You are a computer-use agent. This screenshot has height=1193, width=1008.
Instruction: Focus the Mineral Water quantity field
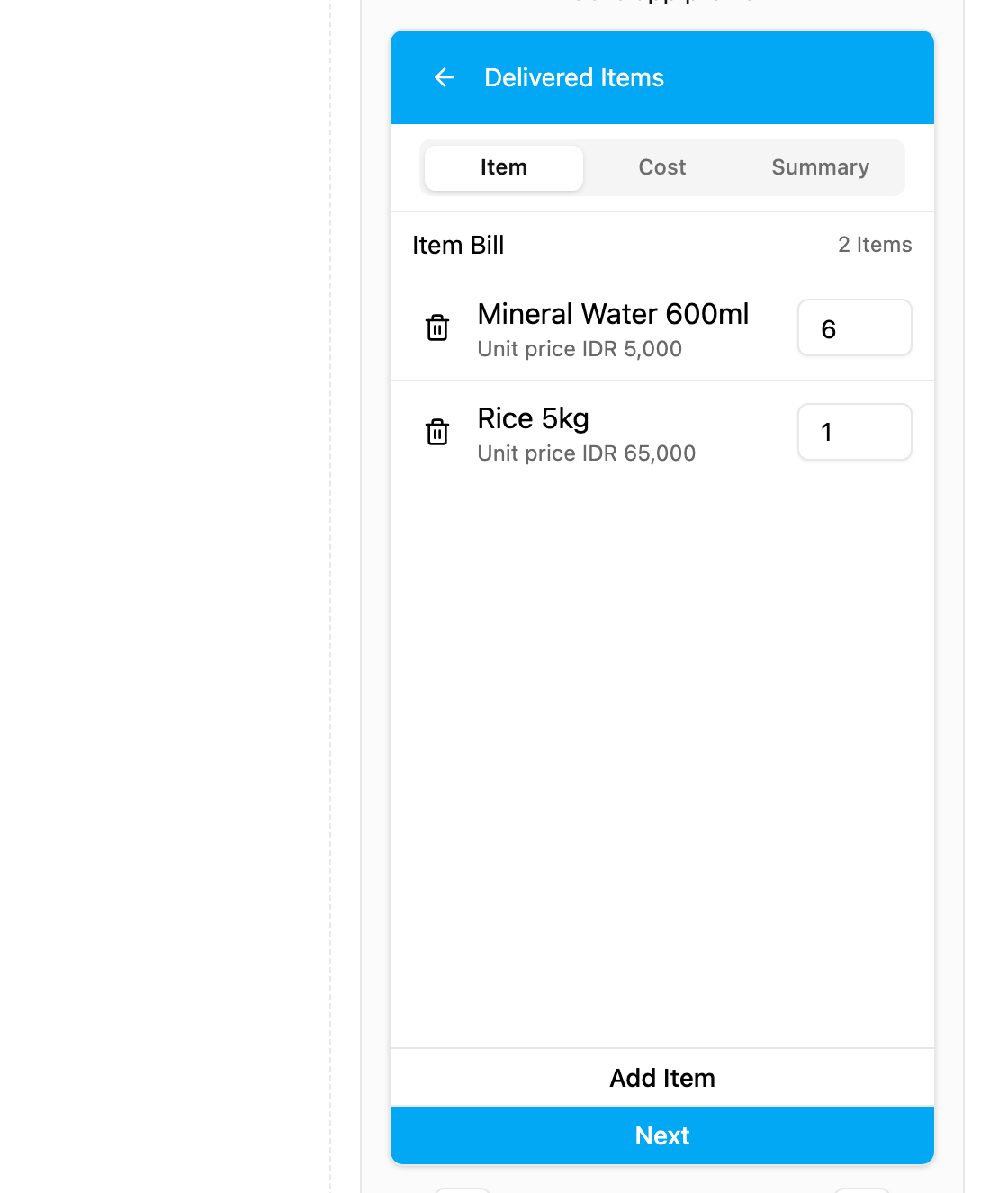[855, 327]
